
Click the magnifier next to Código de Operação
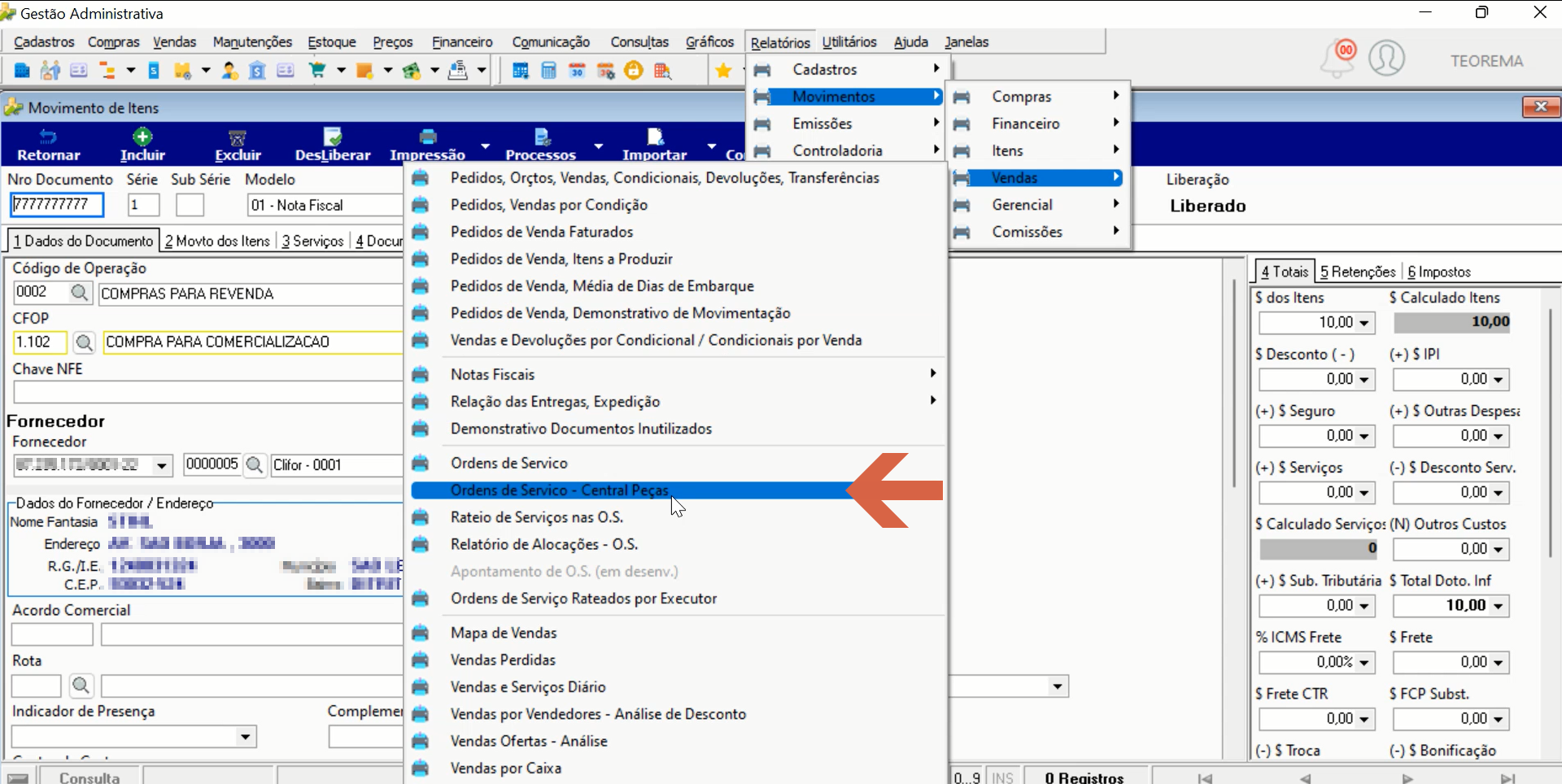pos(79,293)
